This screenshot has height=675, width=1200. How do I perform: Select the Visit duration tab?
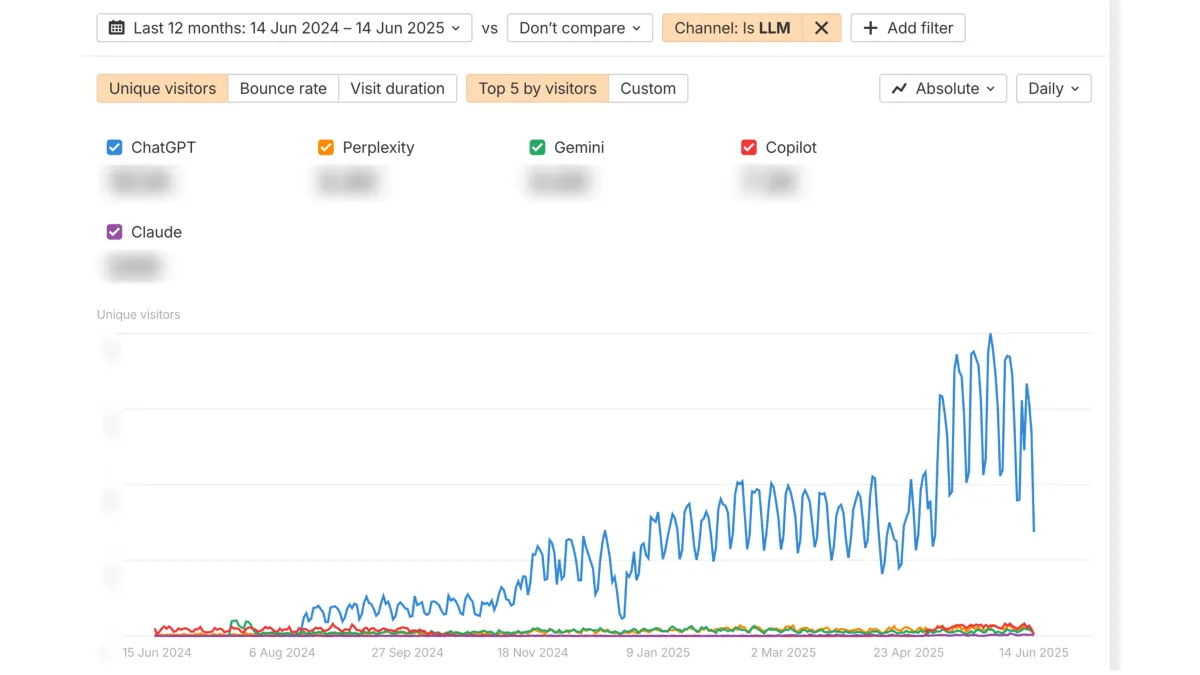click(x=398, y=88)
